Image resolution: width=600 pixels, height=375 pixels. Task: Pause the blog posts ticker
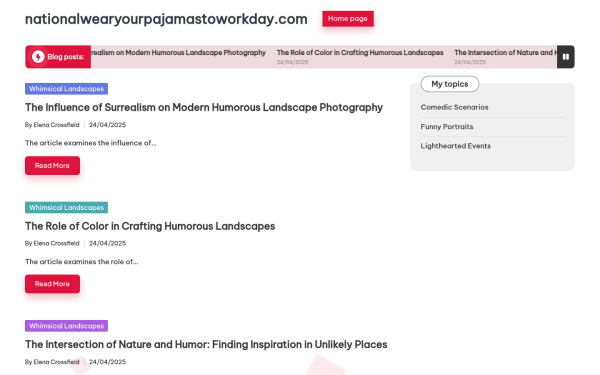[x=566, y=57]
